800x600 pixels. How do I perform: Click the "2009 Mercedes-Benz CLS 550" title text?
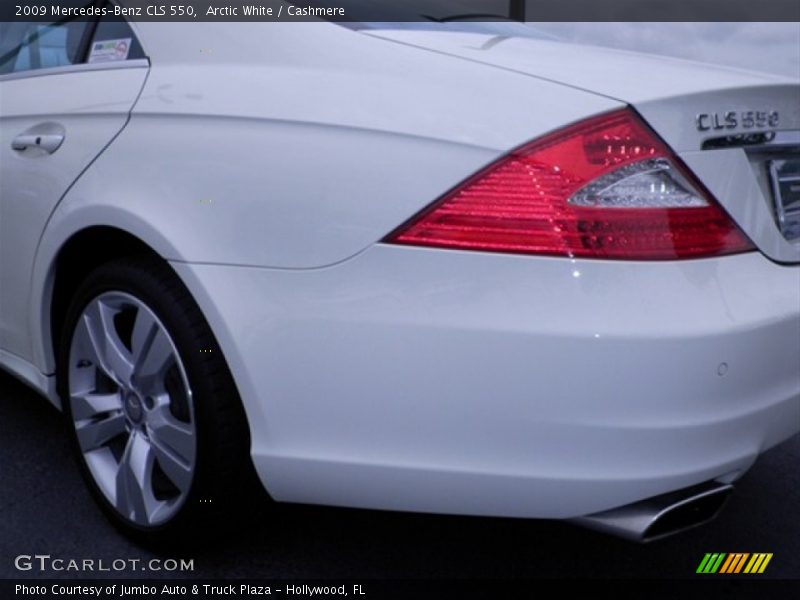[105, 11]
